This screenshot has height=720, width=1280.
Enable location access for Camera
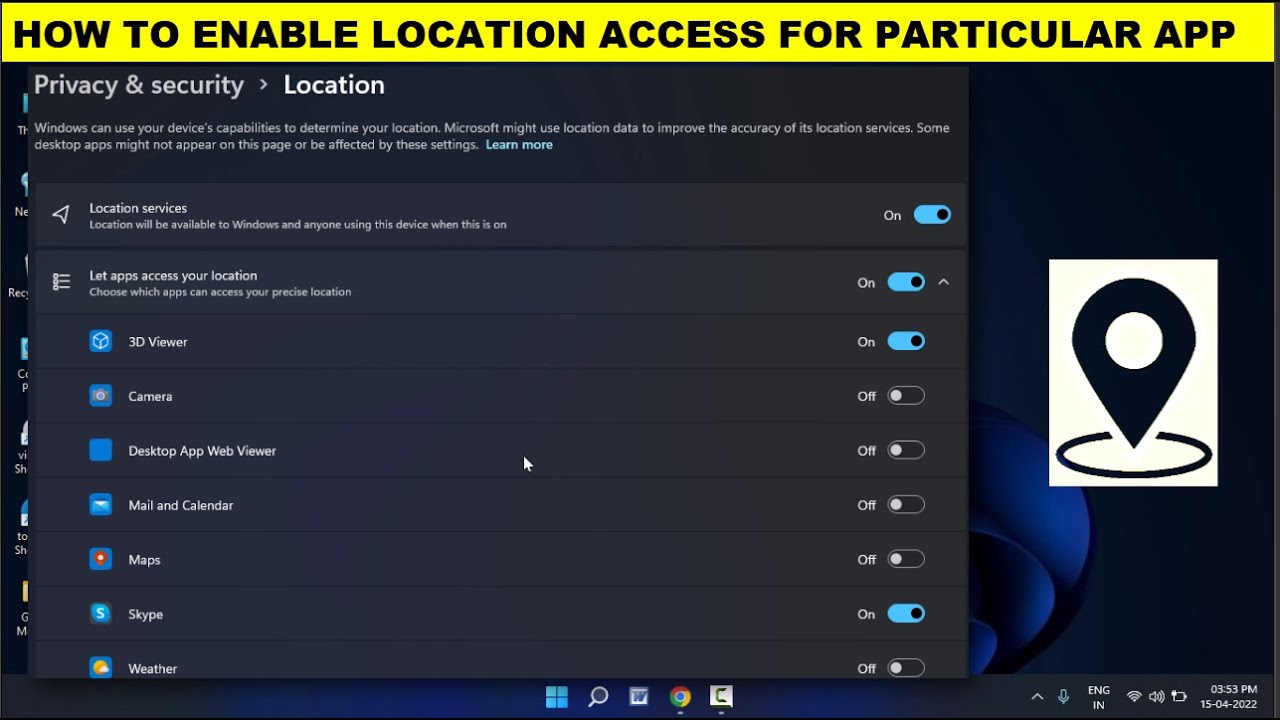tap(906, 396)
